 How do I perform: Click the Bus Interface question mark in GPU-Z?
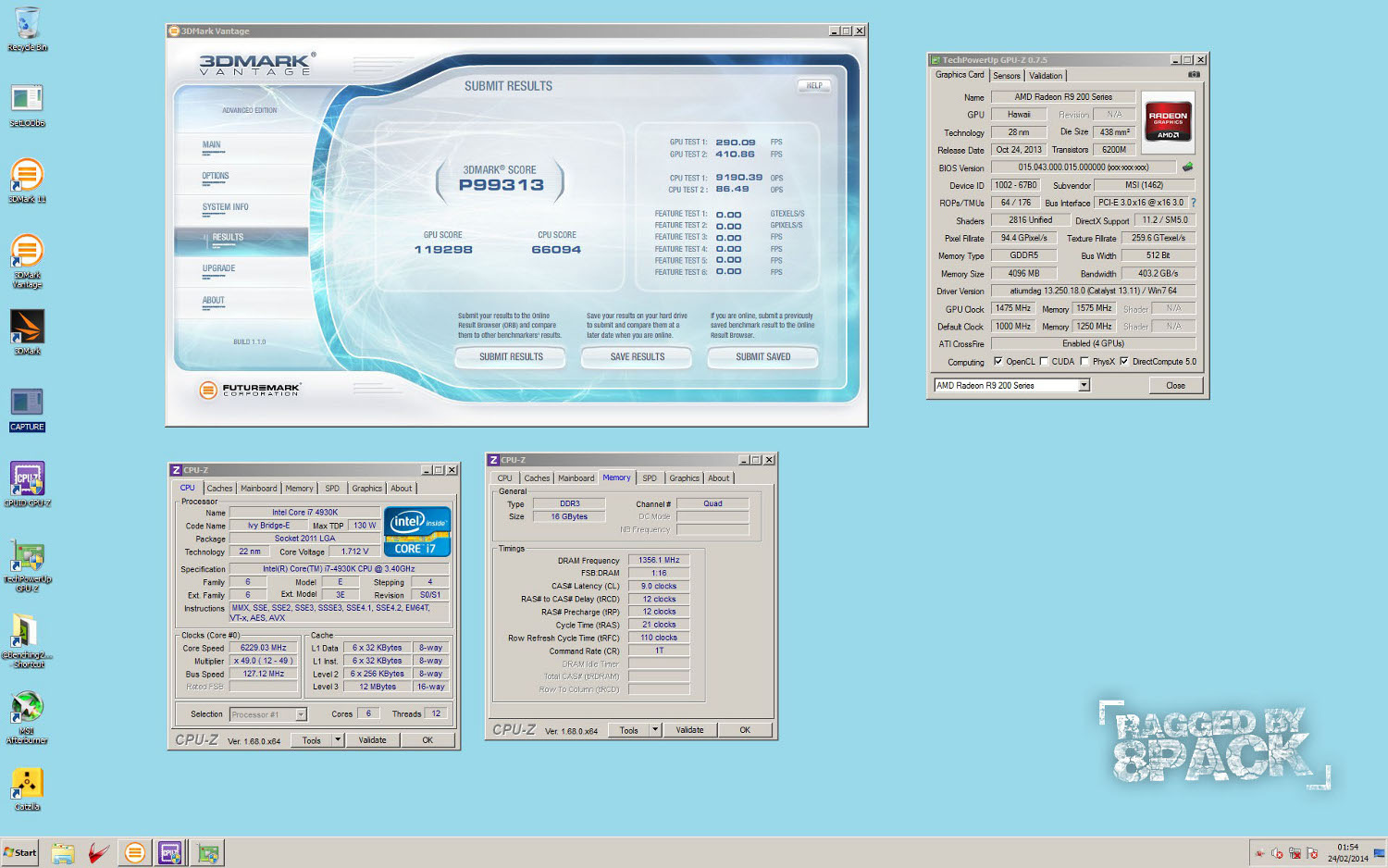tap(1193, 203)
